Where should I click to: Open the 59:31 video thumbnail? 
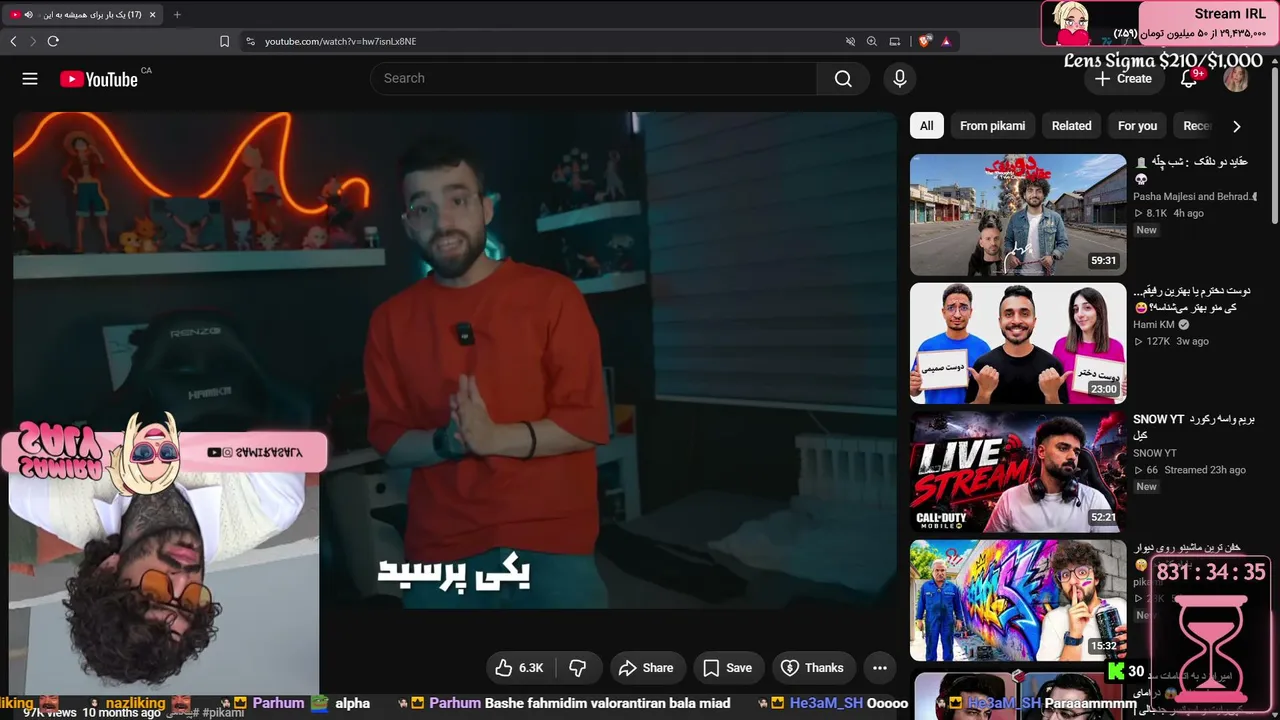click(x=1018, y=214)
